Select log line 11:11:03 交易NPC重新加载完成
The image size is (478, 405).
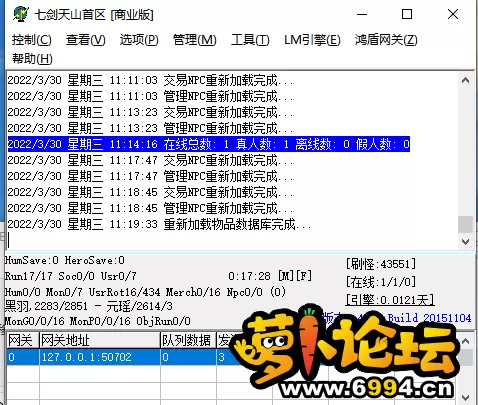150,80
